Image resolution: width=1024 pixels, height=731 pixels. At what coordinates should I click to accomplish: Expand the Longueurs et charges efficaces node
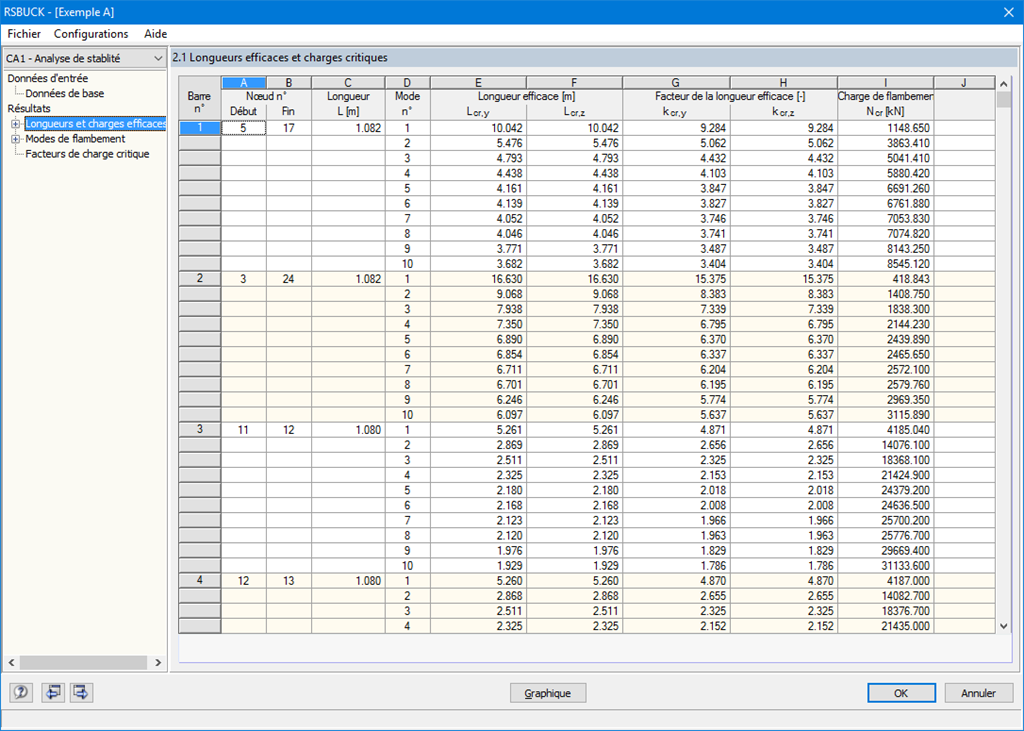[15, 123]
